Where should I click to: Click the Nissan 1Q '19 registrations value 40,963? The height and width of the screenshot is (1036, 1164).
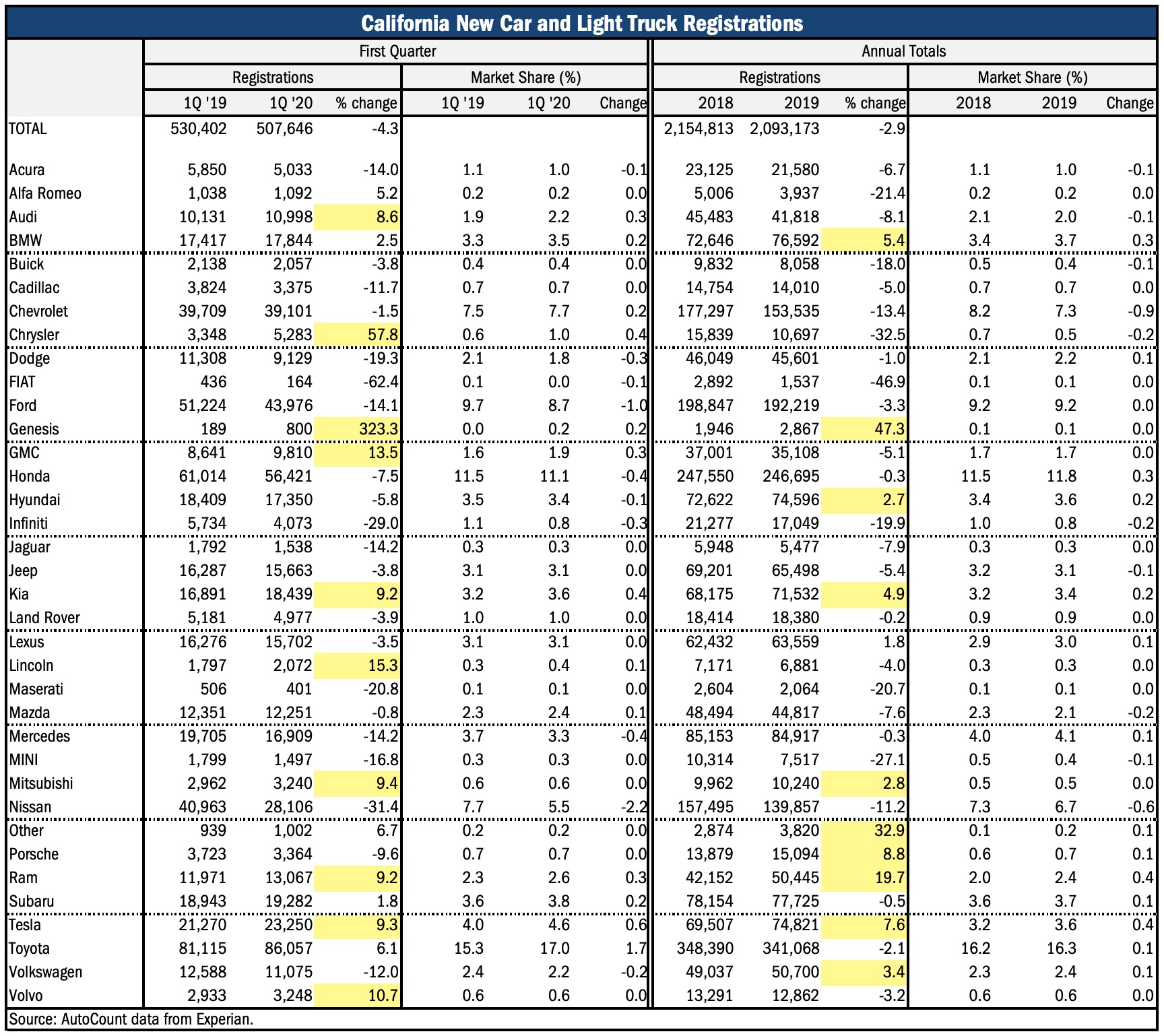tap(198, 807)
